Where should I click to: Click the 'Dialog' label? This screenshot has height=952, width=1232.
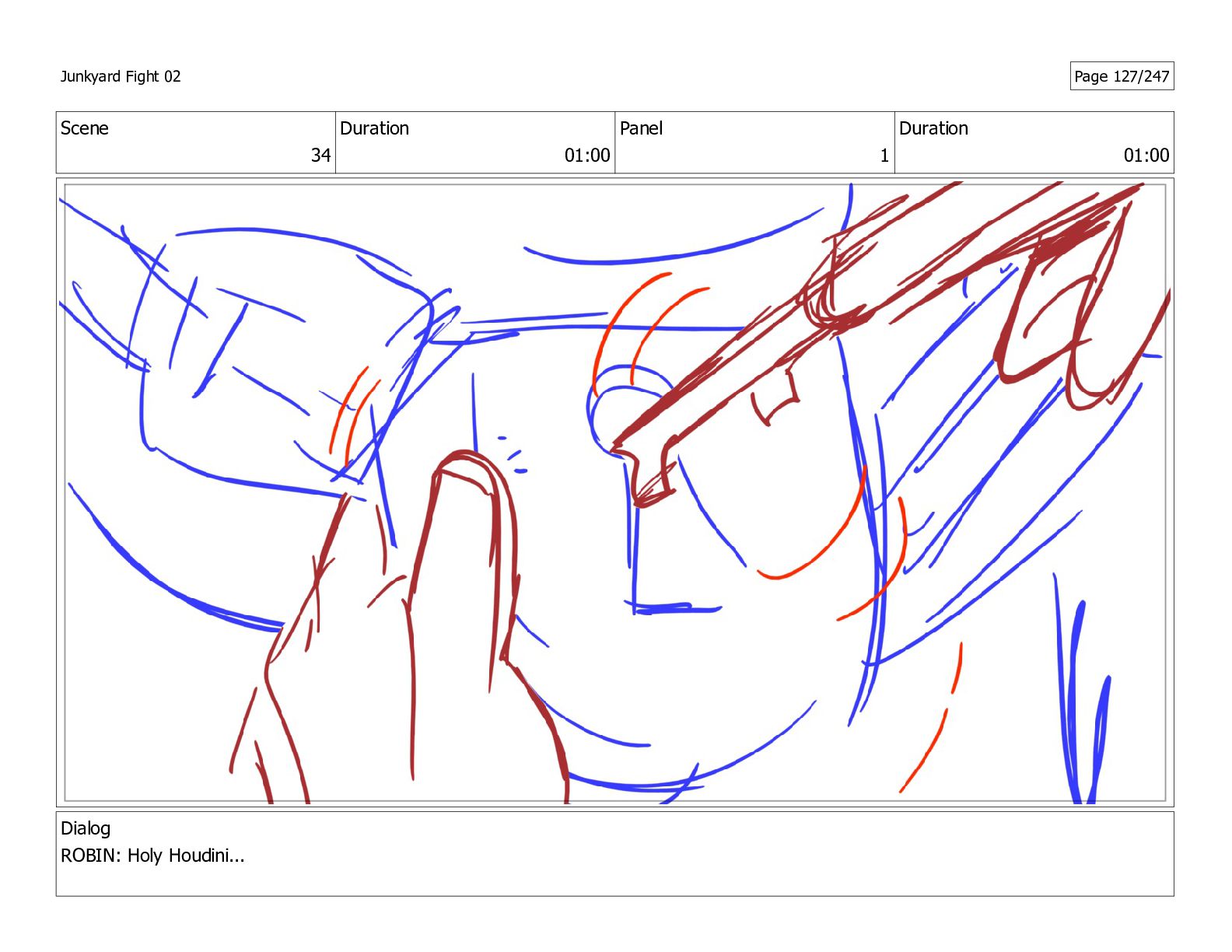pyautogui.click(x=86, y=828)
